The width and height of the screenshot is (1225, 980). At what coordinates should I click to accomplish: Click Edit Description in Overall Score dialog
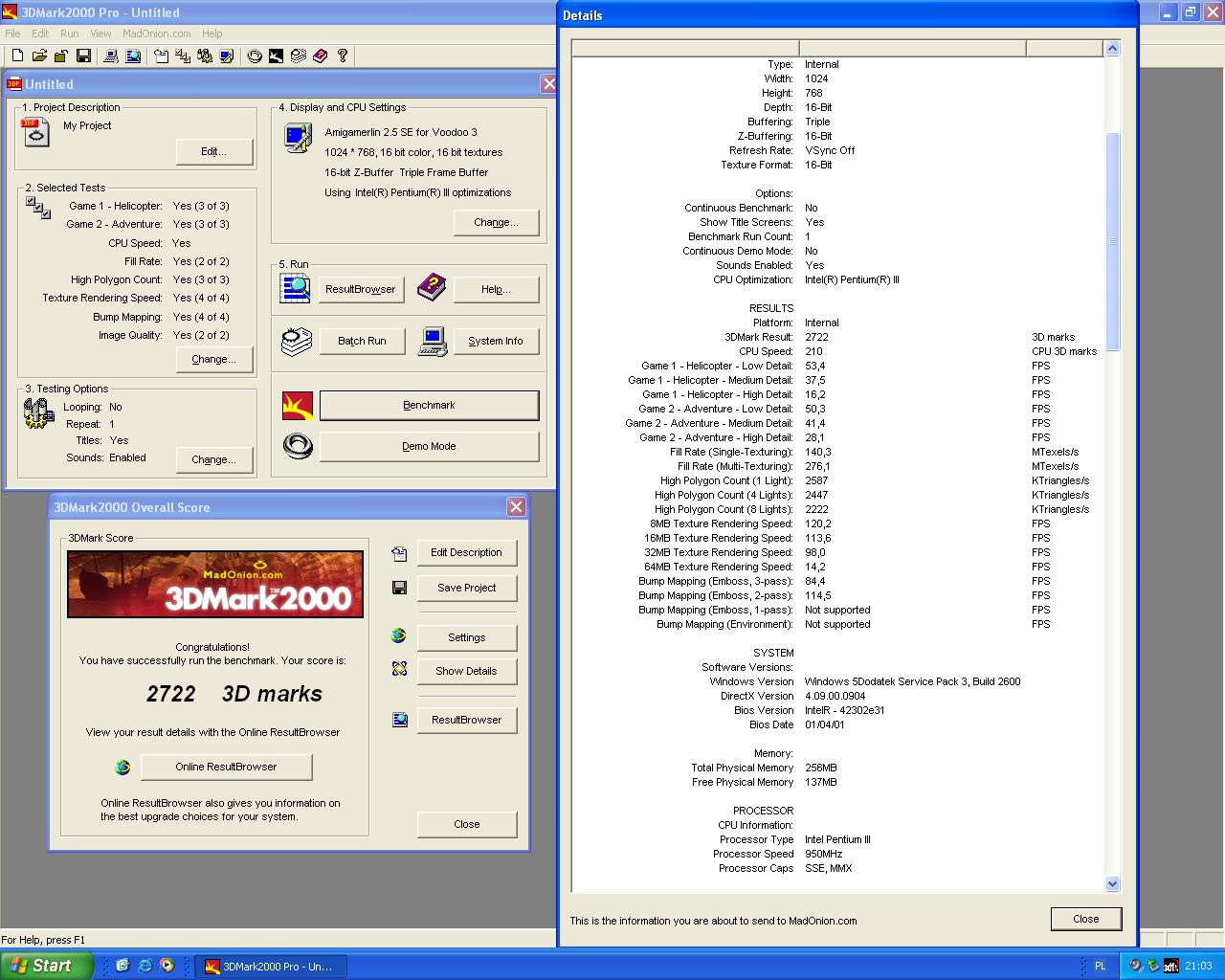tap(466, 552)
